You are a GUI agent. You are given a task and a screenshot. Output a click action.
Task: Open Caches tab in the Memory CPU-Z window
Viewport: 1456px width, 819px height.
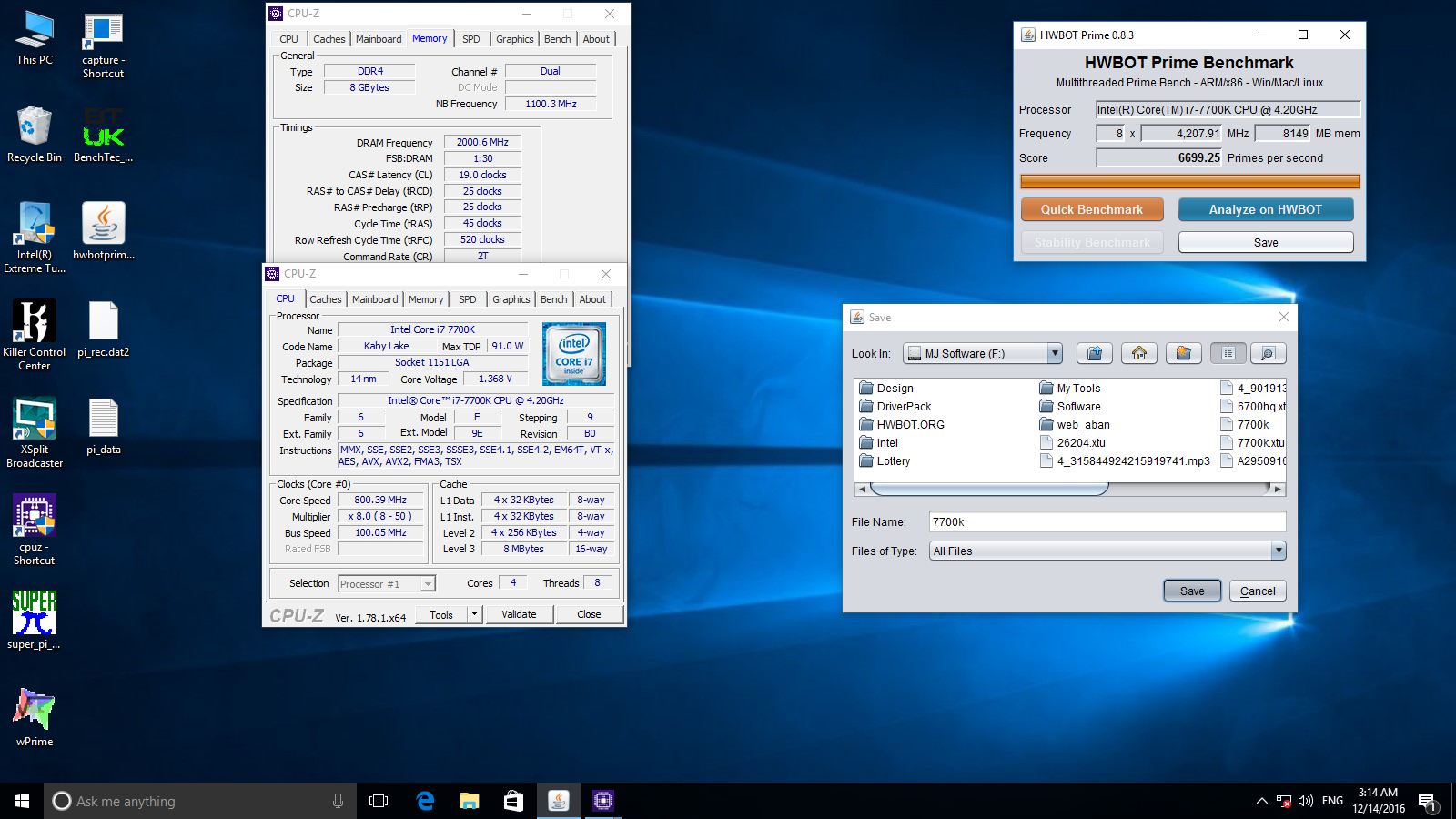[329, 39]
